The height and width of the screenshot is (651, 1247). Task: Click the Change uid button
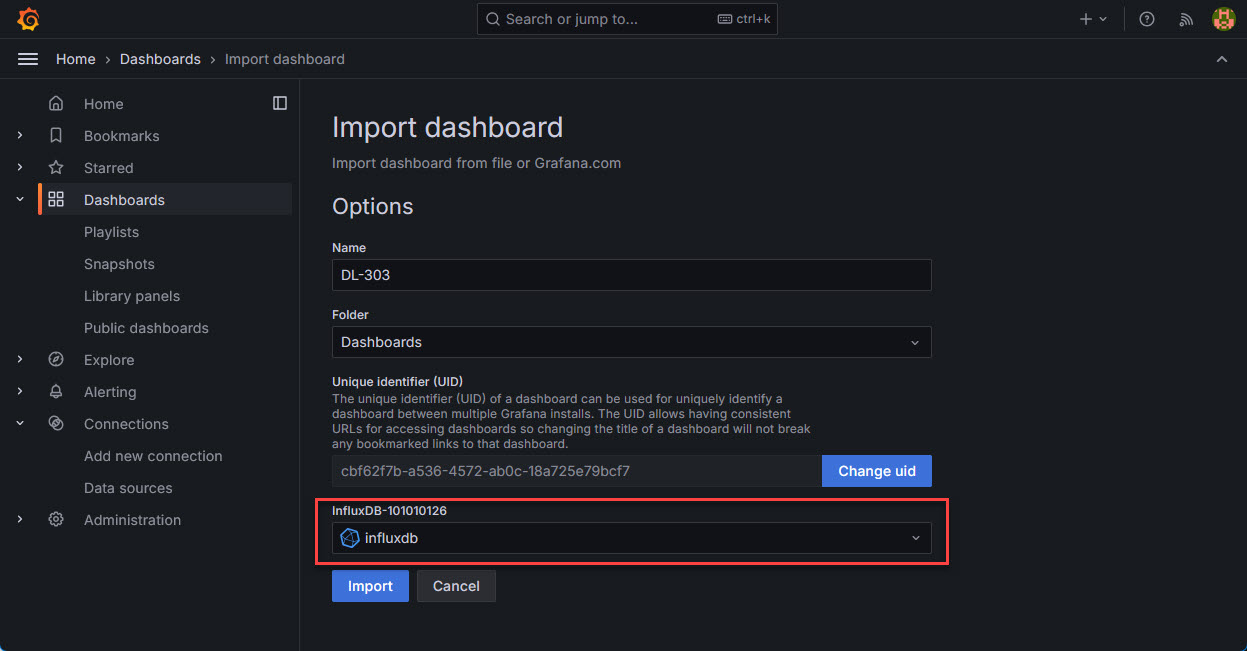tap(876, 470)
